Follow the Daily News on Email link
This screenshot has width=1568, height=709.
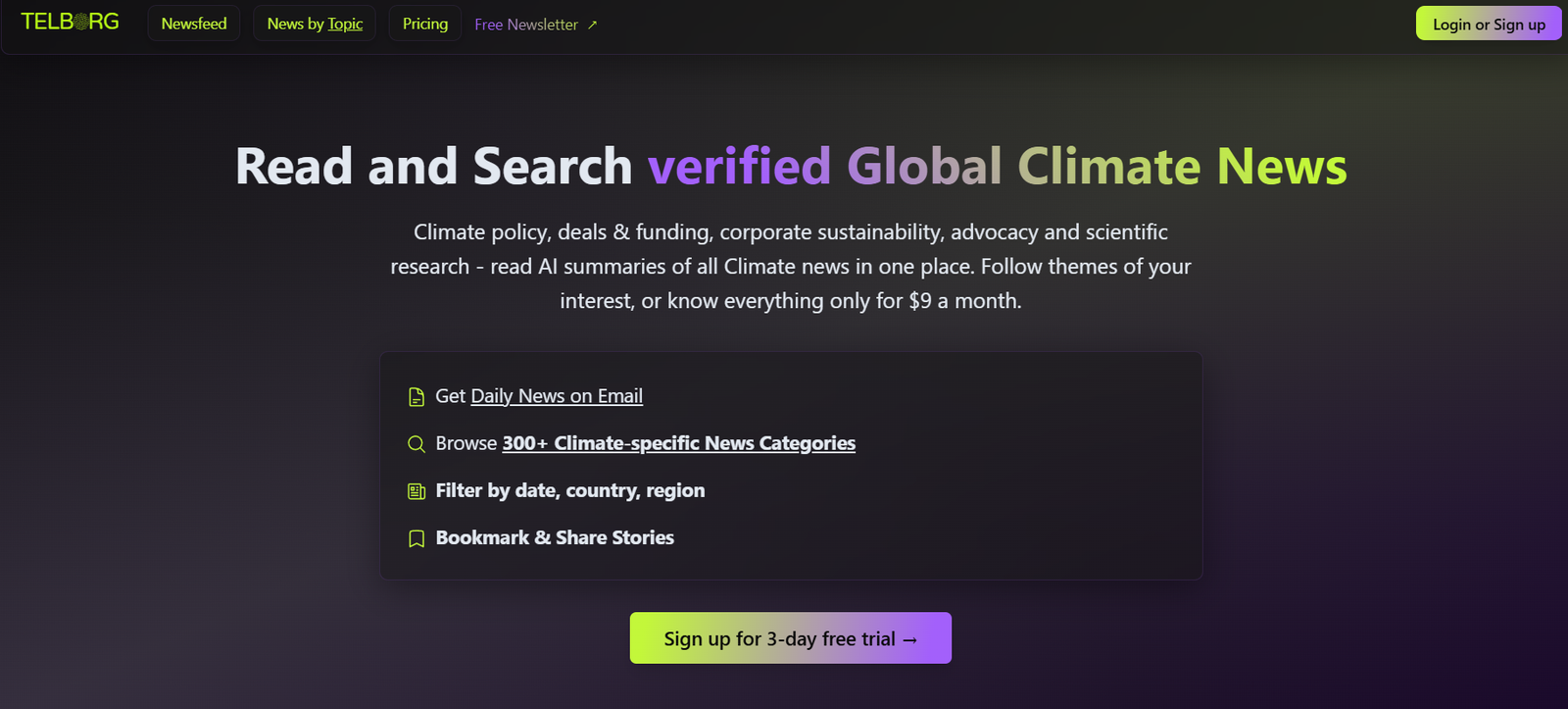557,396
